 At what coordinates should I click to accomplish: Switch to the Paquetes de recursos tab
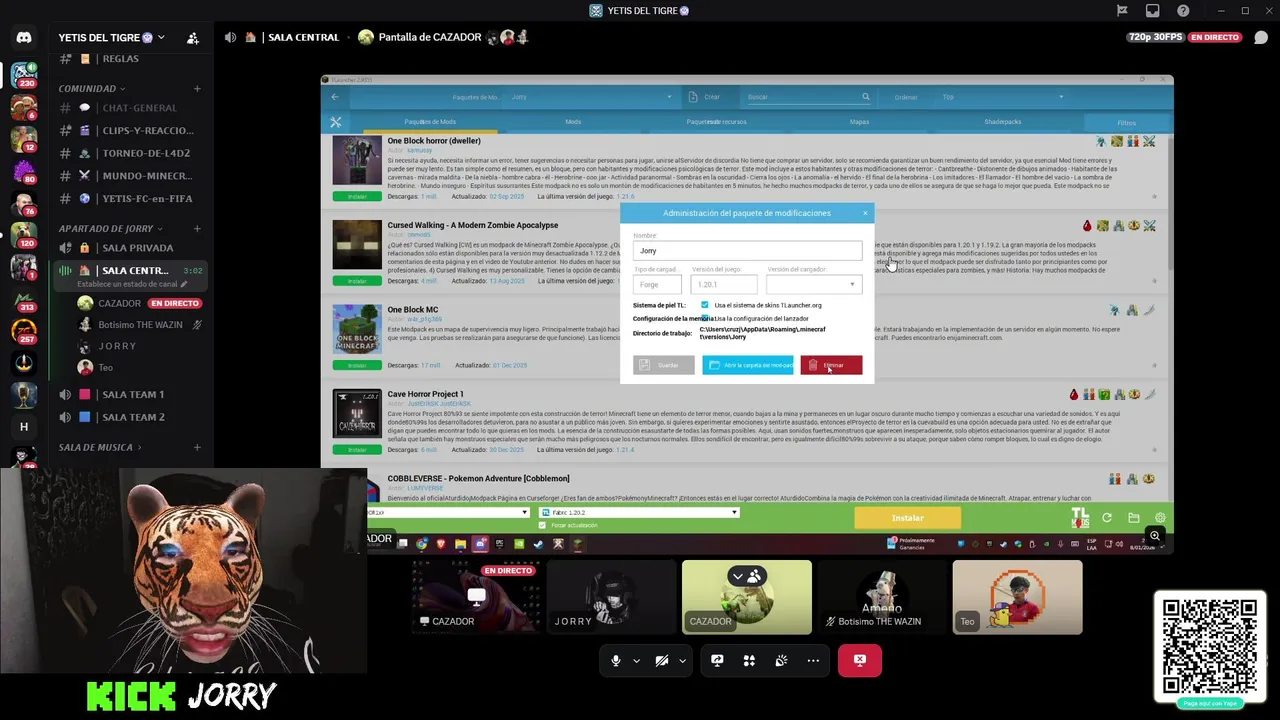click(716, 122)
